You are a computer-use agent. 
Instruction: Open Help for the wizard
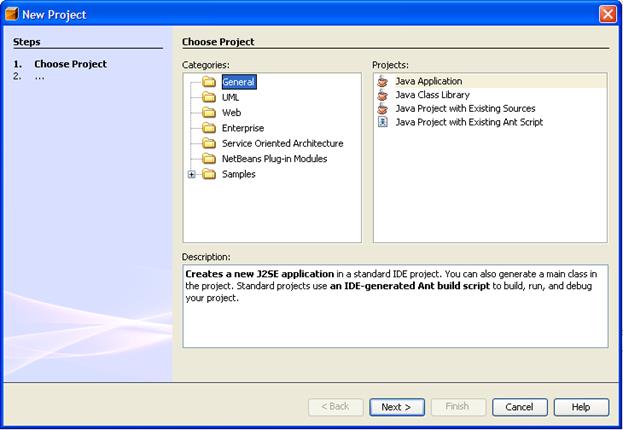pos(581,407)
